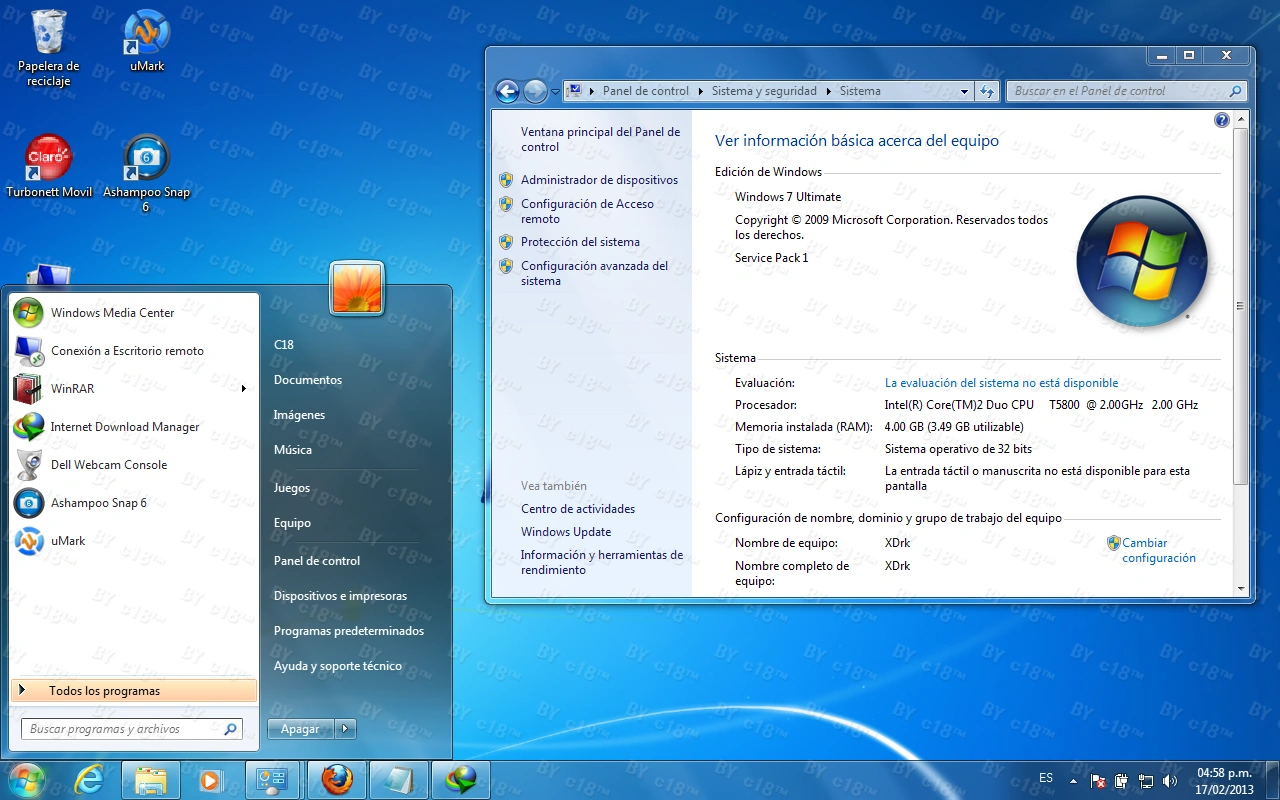The height and width of the screenshot is (800, 1280).
Task: Open Windows Media Center from Start menu
Action: [x=112, y=313]
